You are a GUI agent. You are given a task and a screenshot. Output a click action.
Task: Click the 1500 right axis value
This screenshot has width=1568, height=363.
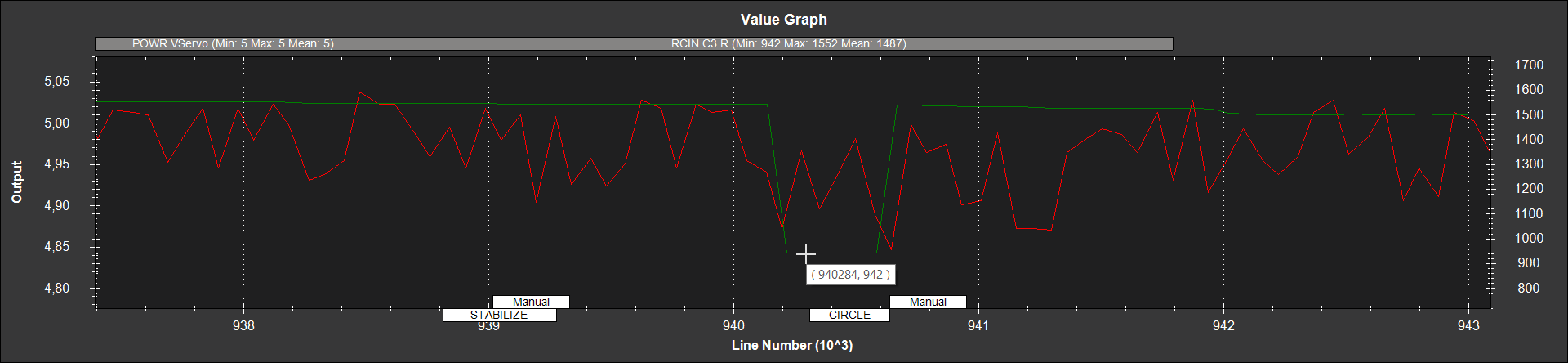[x=1529, y=114]
